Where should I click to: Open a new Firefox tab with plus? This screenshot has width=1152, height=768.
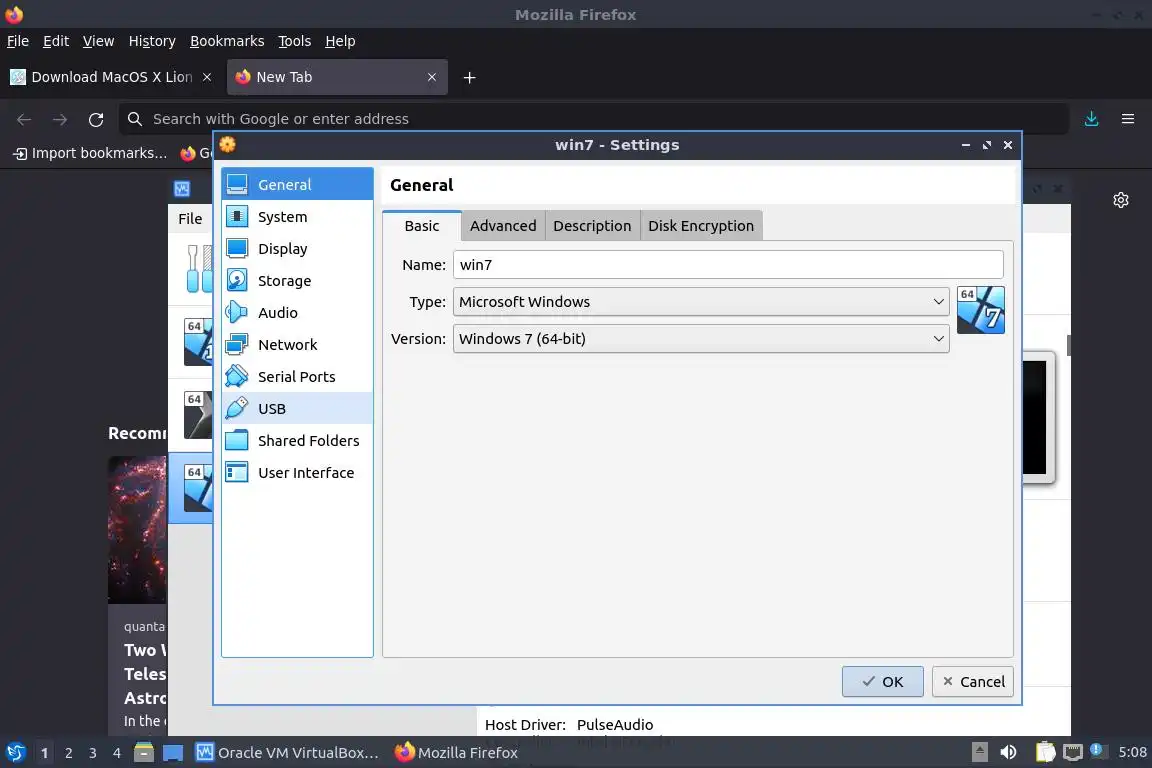point(469,77)
